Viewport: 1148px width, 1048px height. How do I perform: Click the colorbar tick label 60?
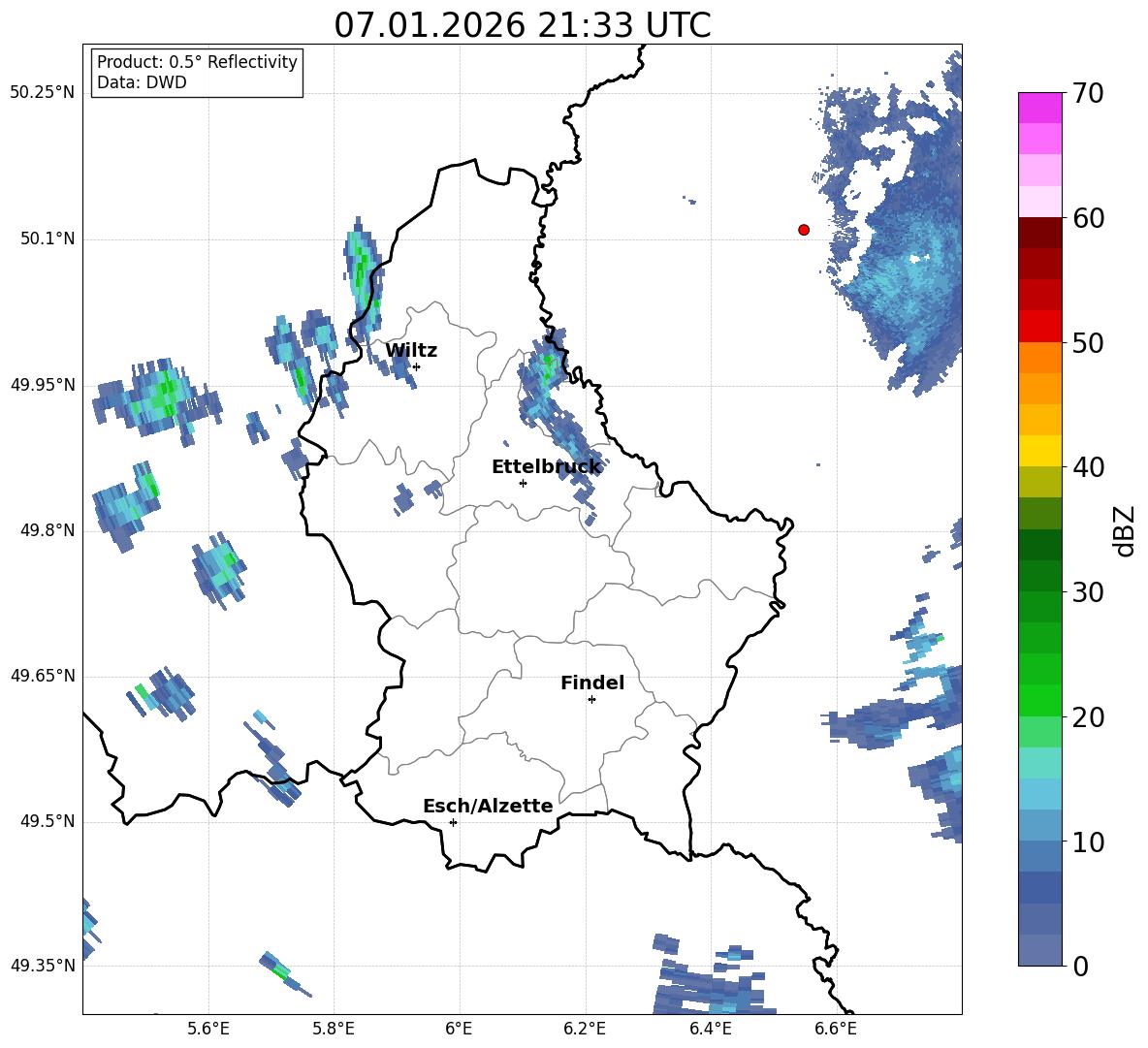[x=1088, y=218]
